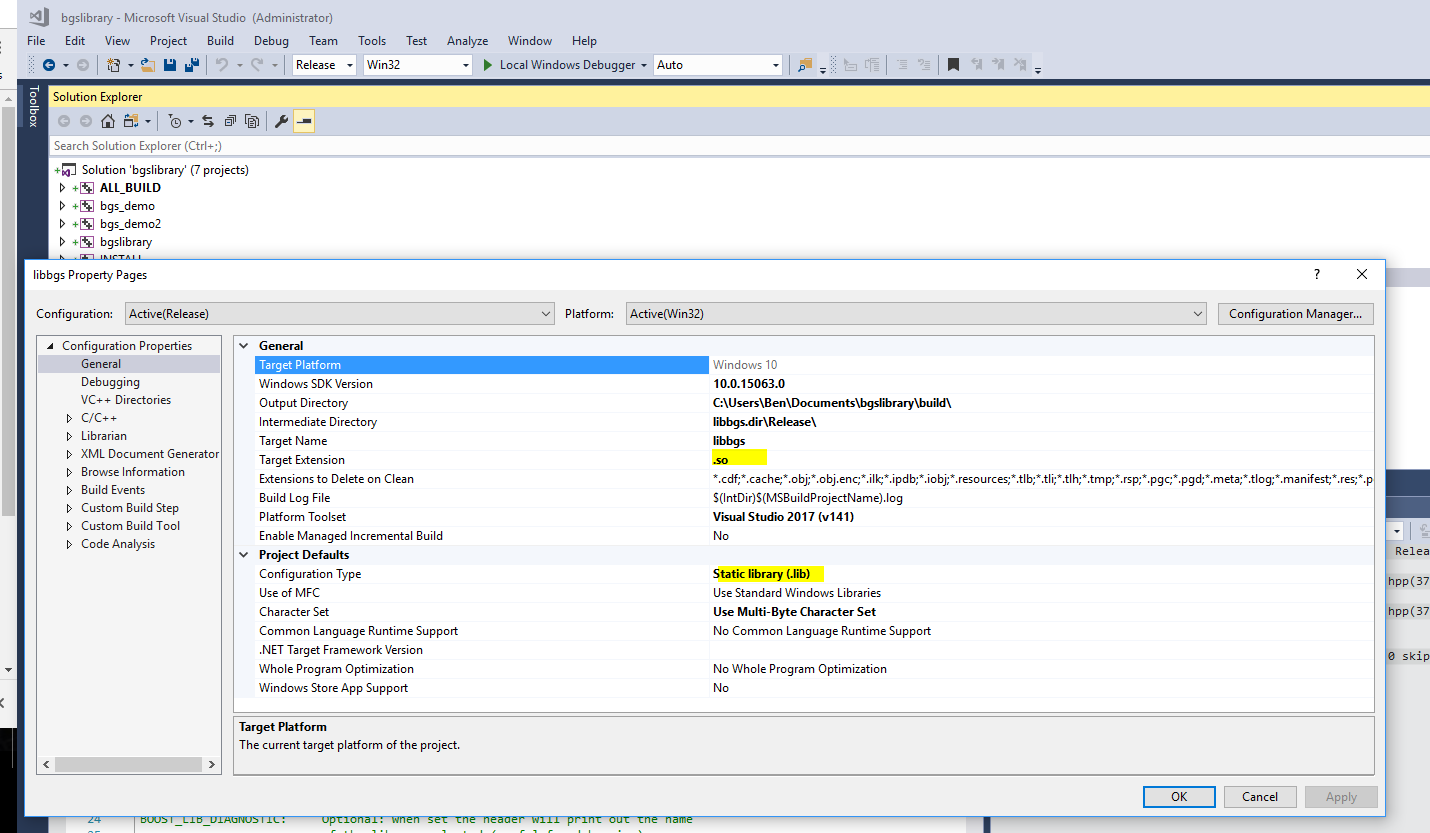This screenshot has height=833, width=1430.
Task: Click the Configuration Manager button
Action: (1295, 314)
